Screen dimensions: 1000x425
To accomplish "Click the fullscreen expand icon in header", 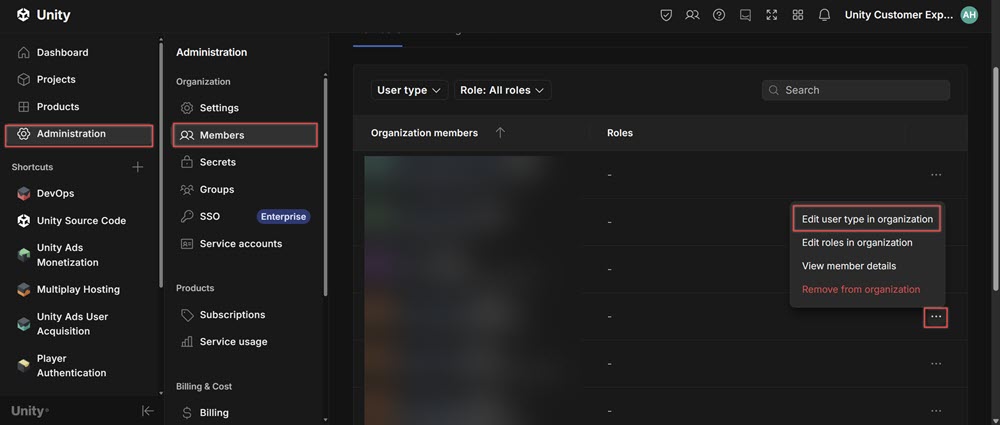I will pos(772,15).
